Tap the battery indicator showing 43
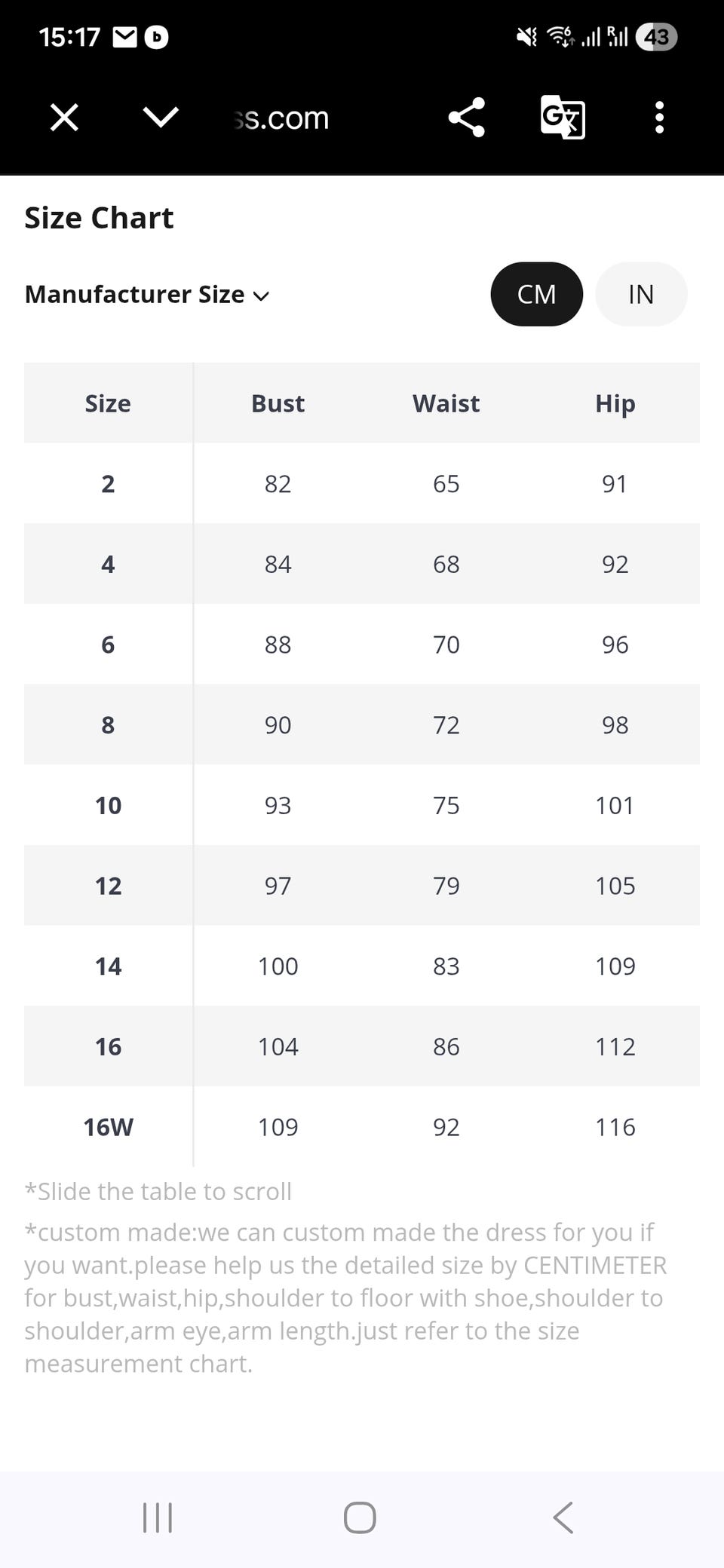Viewport: 724px width, 1568px height. coord(655,37)
